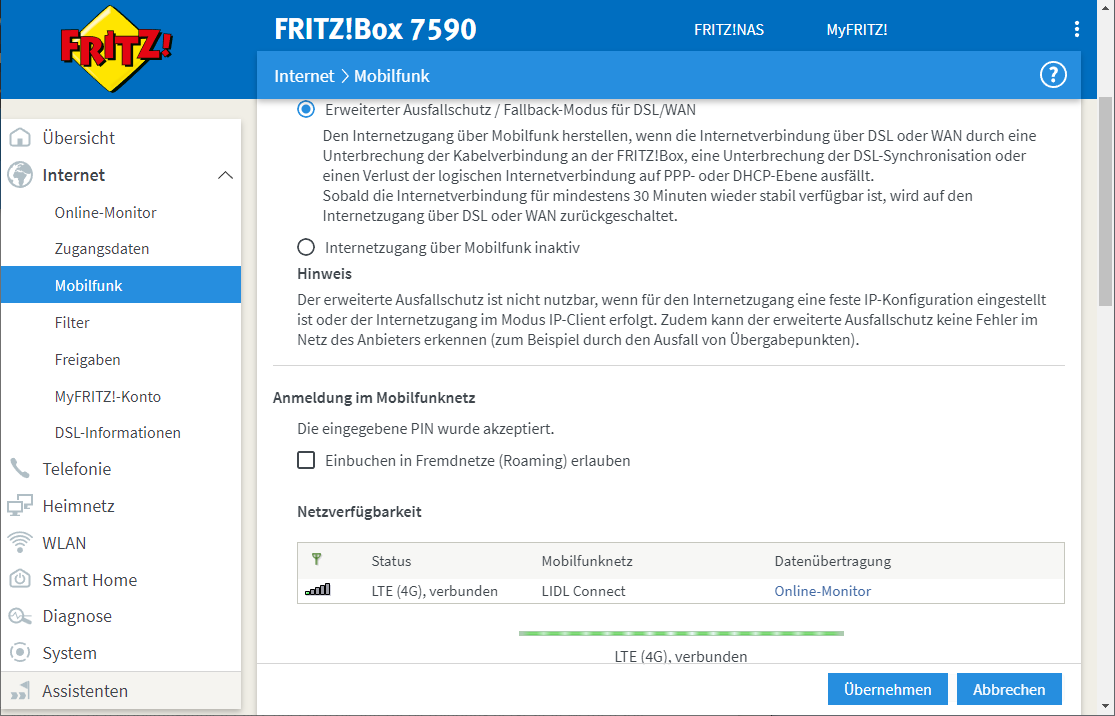
Task: Click the green LTE connection progress bar
Action: point(681,633)
